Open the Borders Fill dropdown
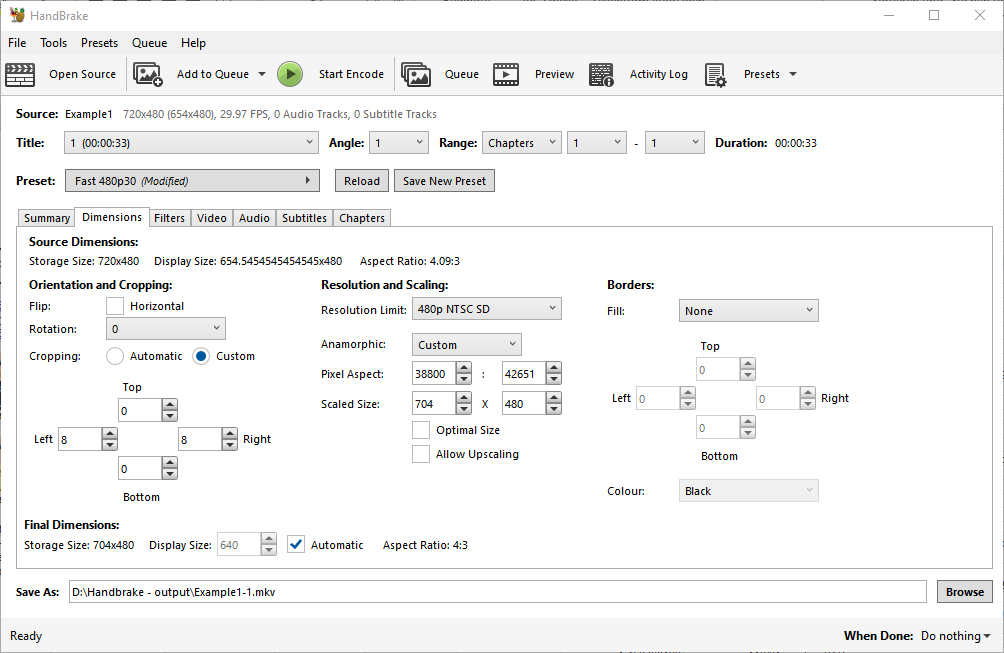Image resolution: width=1004 pixels, height=653 pixels. [x=749, y=311]
